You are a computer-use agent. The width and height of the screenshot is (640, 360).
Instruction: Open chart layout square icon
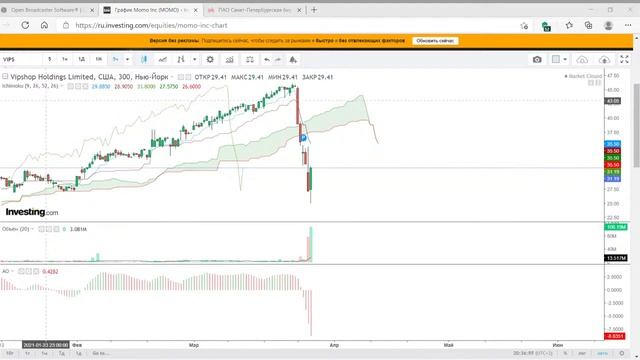556,60
